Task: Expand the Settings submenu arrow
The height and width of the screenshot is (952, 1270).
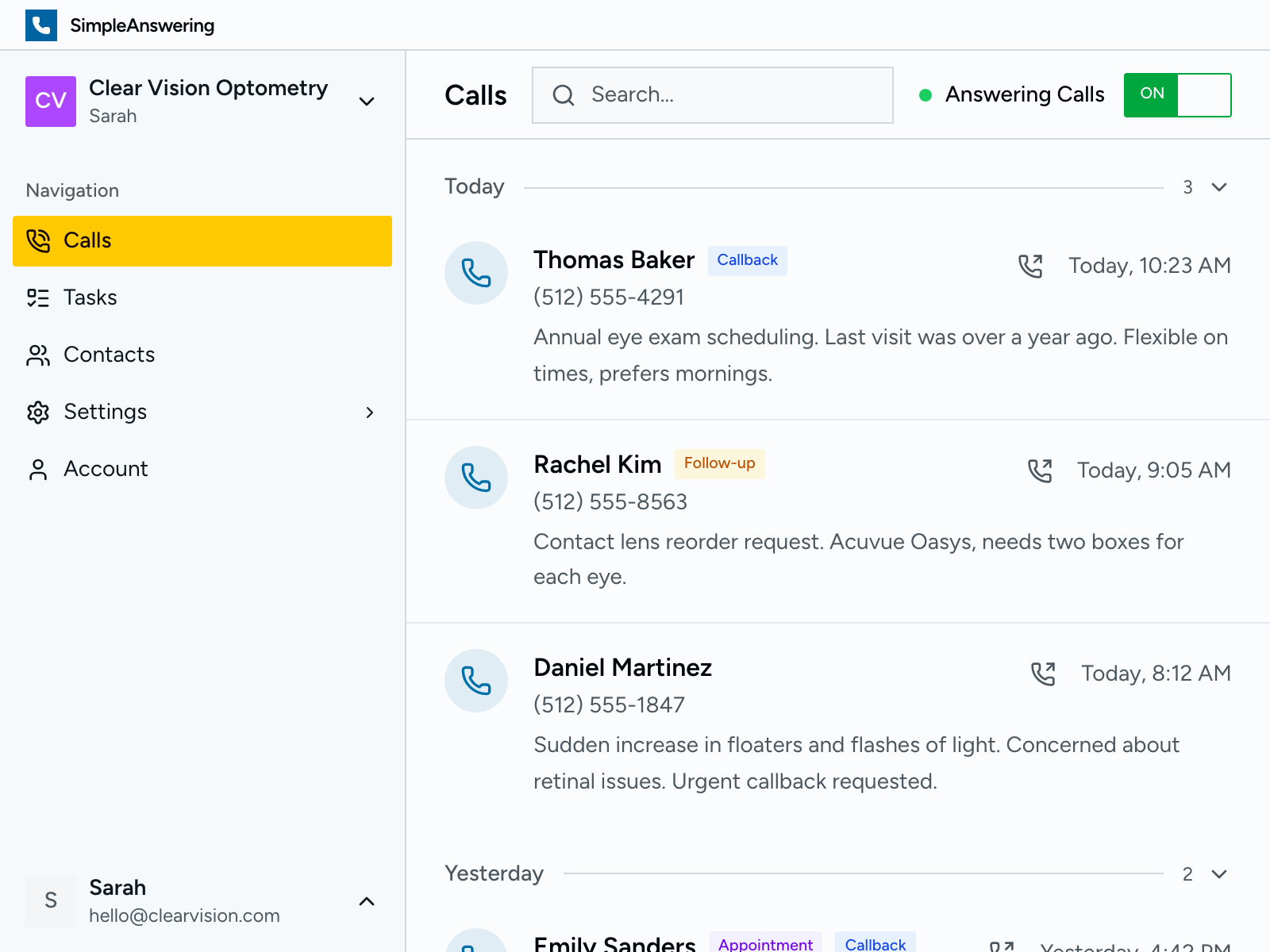Action: [370, 412]
